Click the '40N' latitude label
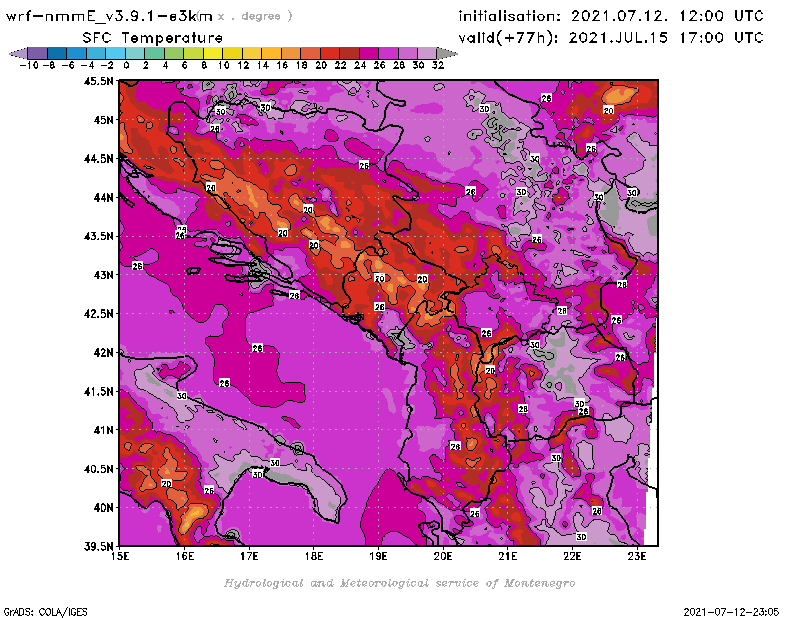The image size is (800, 618). pos(103,507)
